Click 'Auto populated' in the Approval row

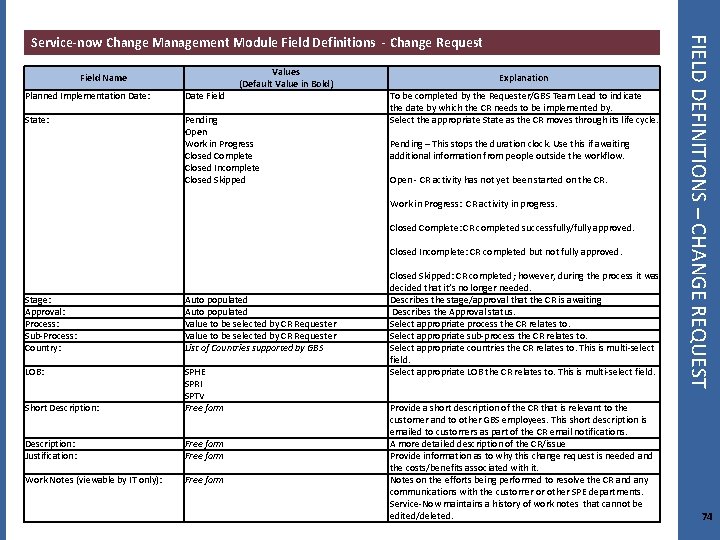(x=216, y=312)
